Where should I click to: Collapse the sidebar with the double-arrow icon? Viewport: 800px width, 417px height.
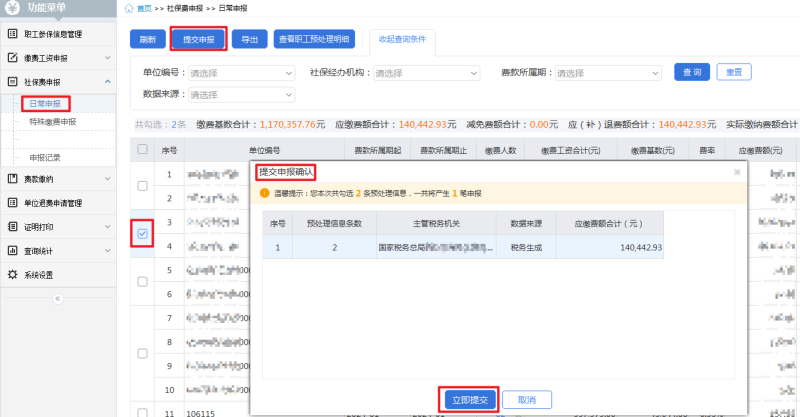coord(57,299)
